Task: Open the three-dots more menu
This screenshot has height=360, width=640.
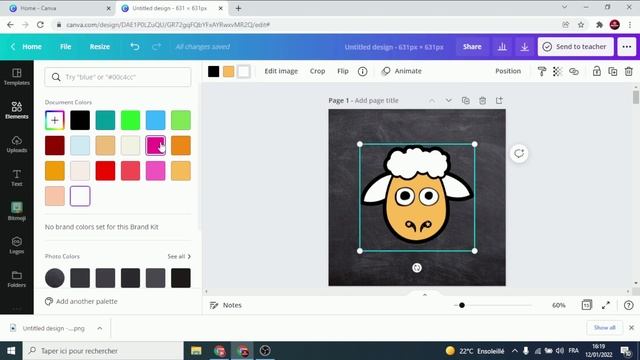Action: click(627, 47)
